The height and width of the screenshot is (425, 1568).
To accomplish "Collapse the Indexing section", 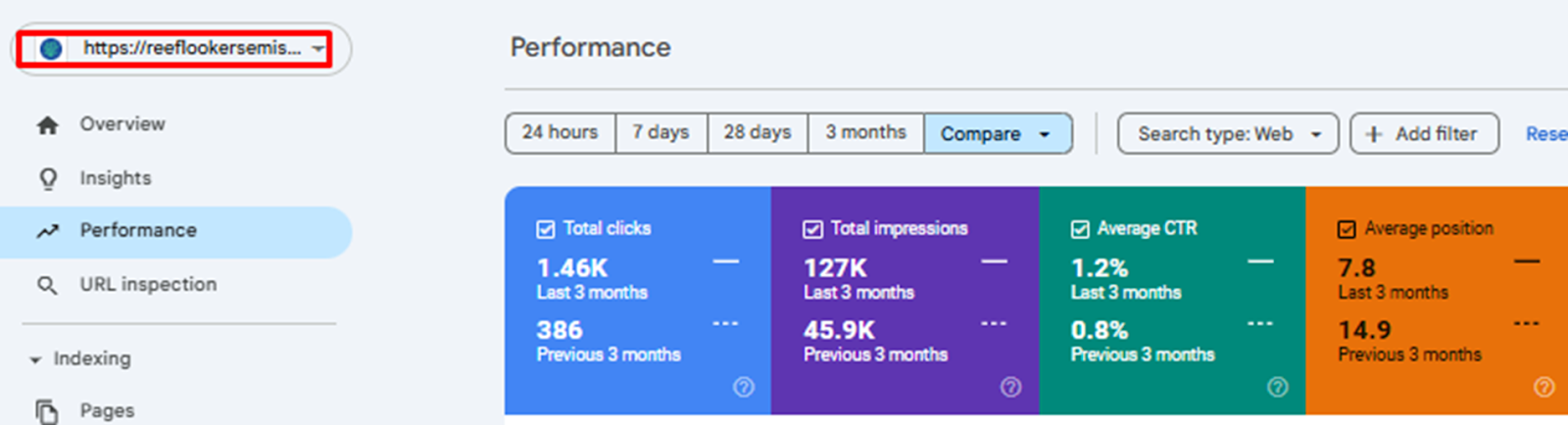I will tap(35, 359).
